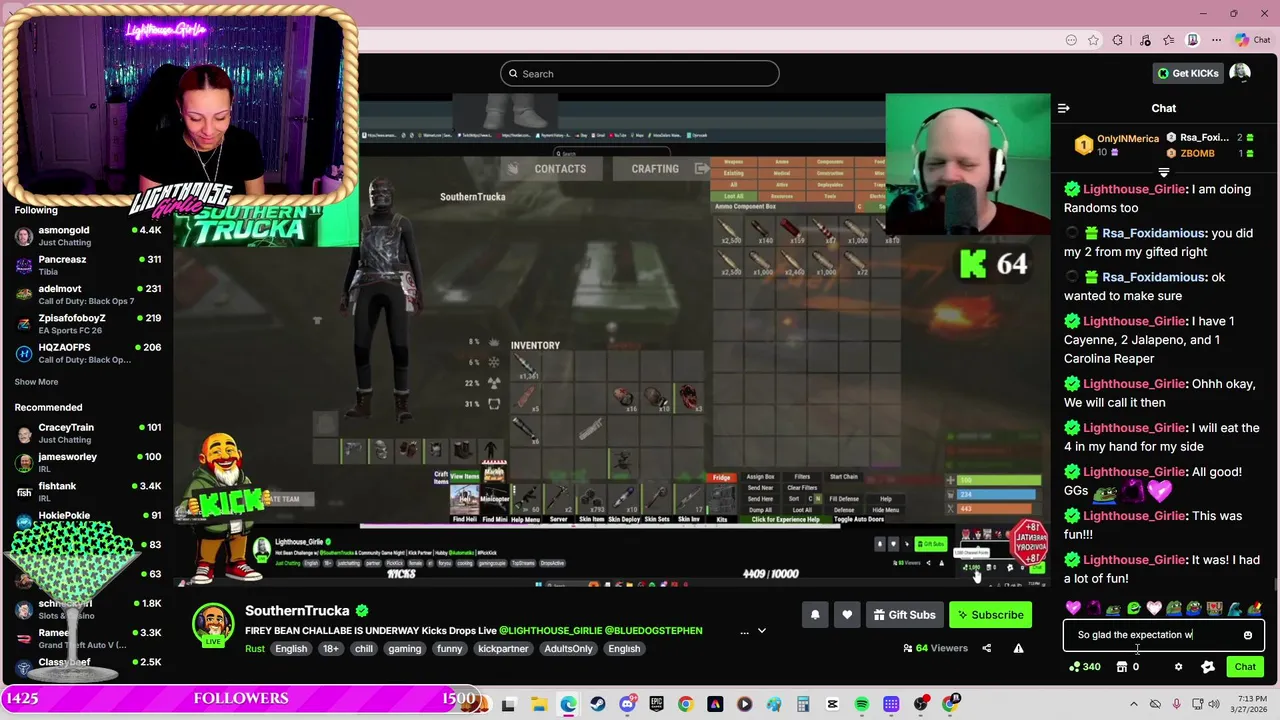1280x720 pixels.
Task: Select the English language tag
Action: click(x=291, y=648)
